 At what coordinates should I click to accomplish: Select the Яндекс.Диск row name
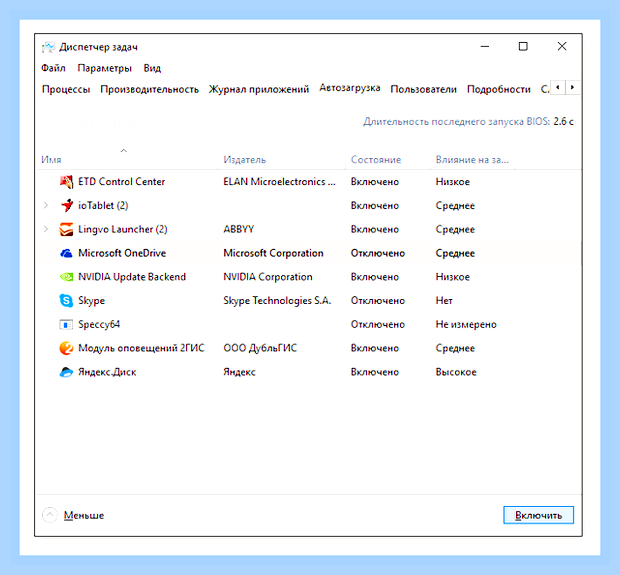tap(107, 372)
